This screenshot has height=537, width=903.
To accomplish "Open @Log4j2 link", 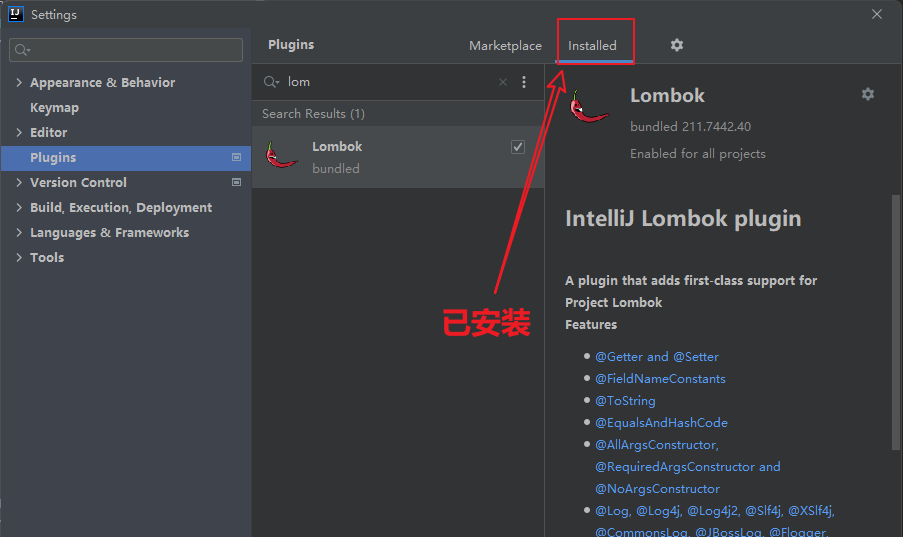I will (713, 510).
